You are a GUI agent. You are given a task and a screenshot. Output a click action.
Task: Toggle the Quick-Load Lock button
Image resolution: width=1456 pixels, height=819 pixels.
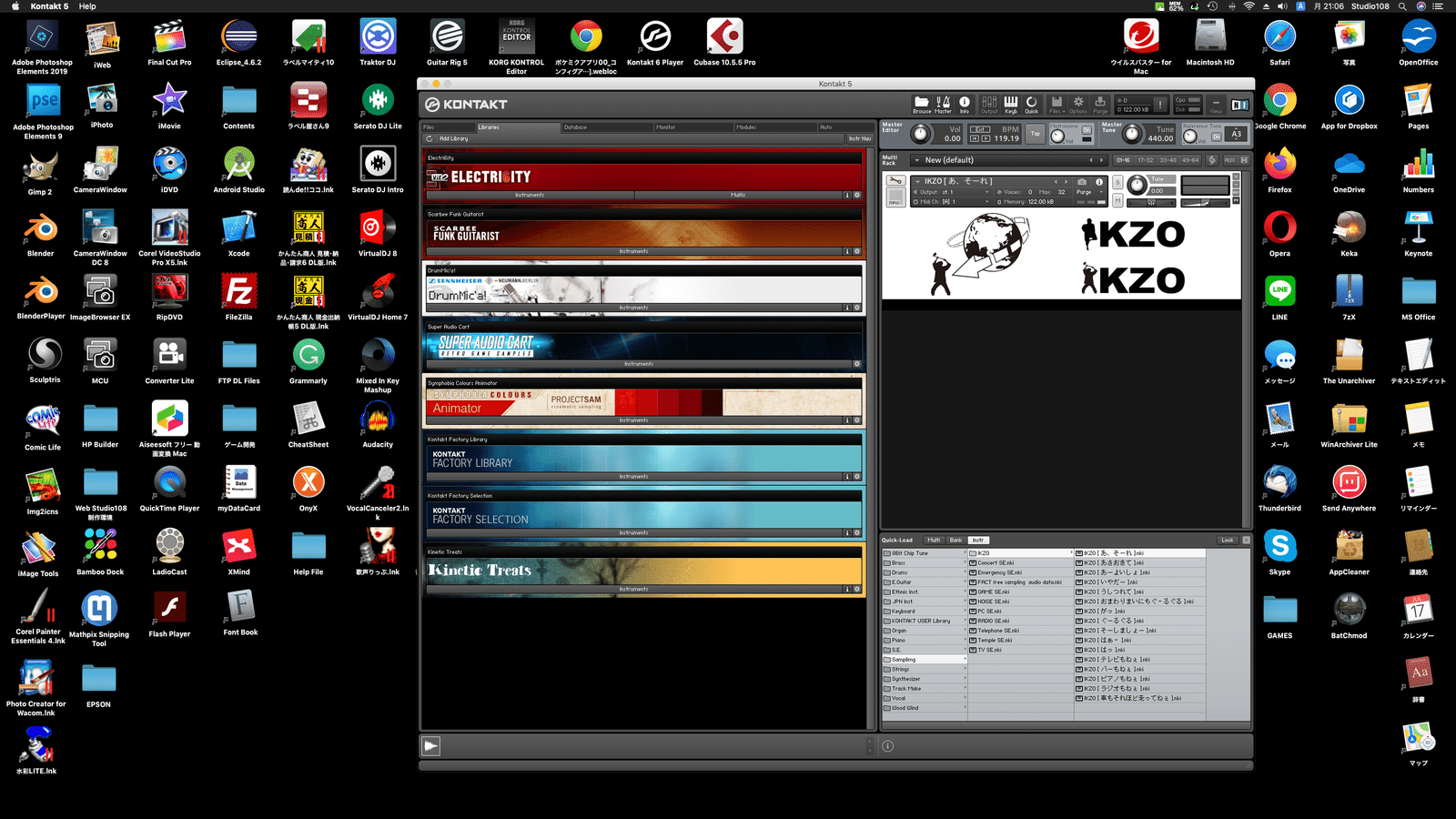click(x=1228, y=540)
